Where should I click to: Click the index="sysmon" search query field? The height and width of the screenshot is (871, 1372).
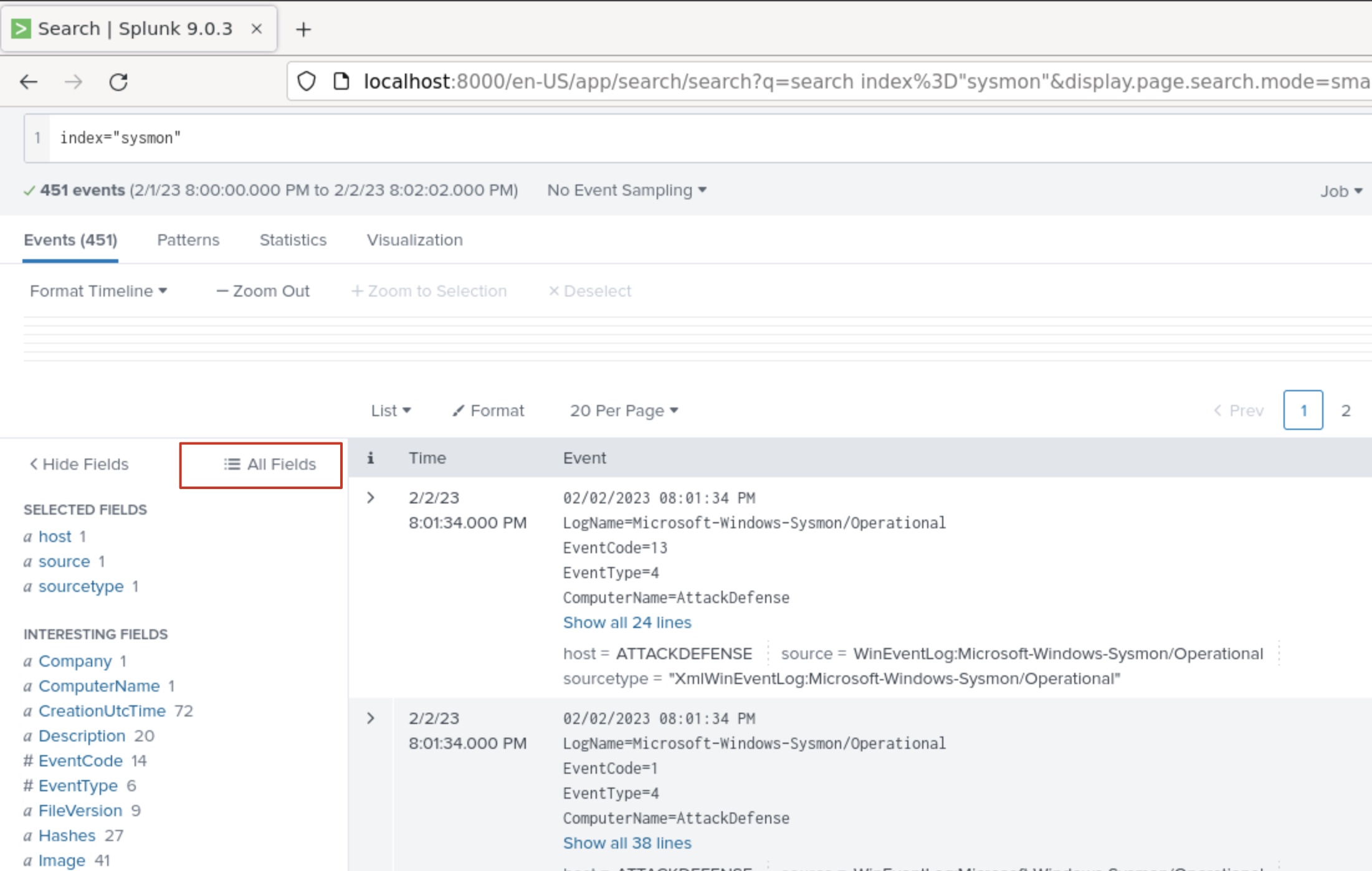coord(710,138)
